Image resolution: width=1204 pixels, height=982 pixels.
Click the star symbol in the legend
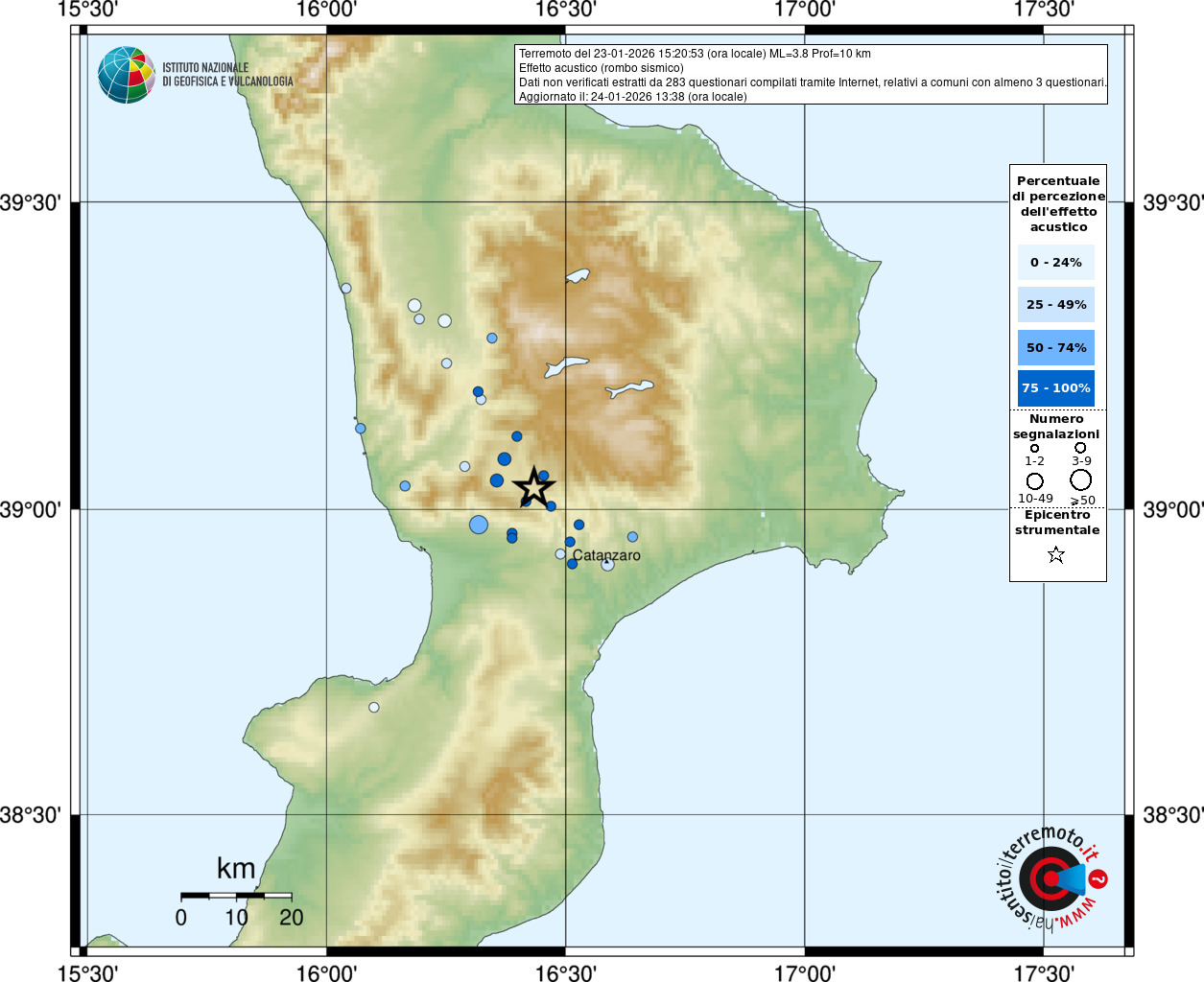(1056, 554)
